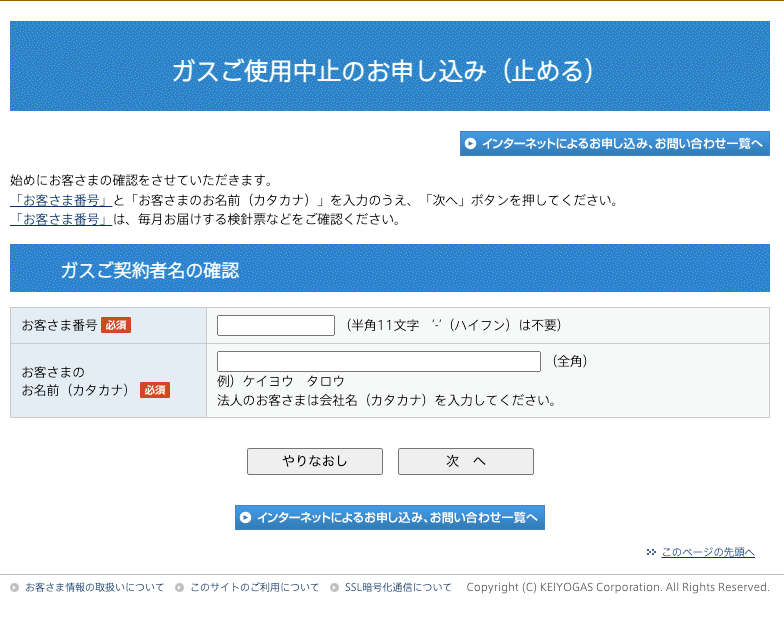Click the （全角） hint beside the name field
The width and height of the screenshot is (784, 619).
click(x=570, y=361)
